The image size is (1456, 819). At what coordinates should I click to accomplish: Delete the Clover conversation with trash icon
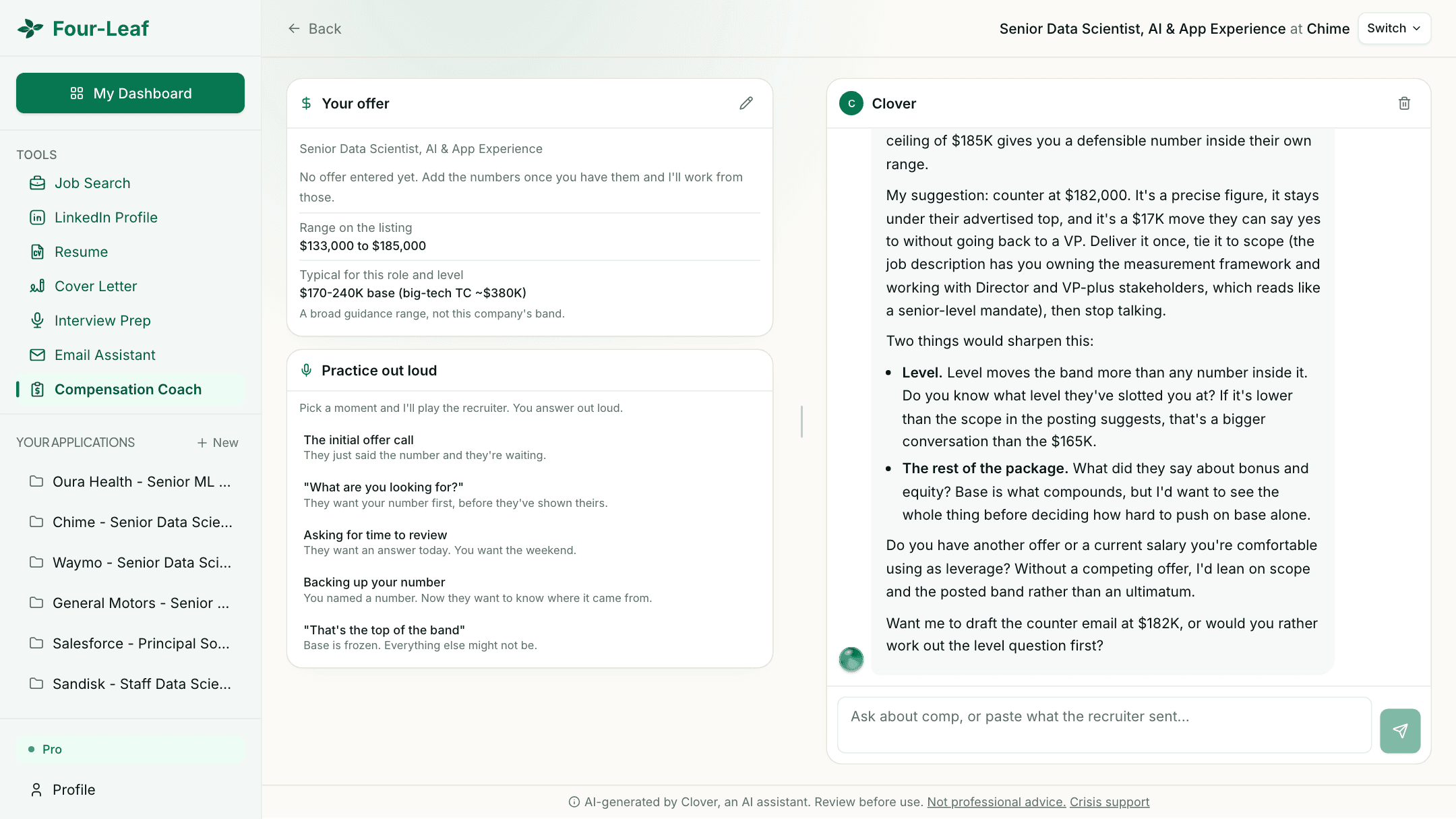(x=1404, y=103)
